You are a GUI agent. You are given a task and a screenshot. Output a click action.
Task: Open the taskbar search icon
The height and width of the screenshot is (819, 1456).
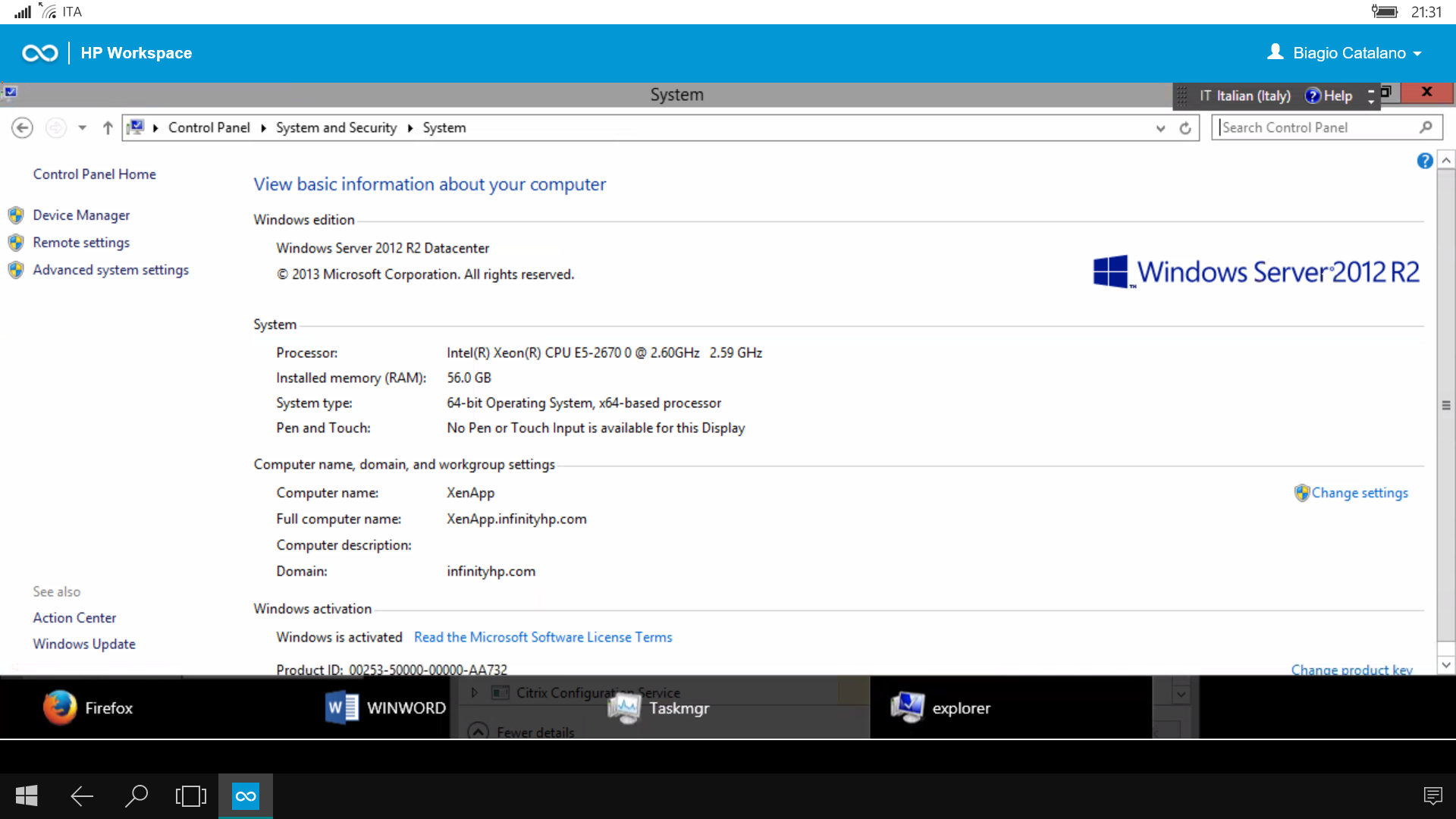point(136,795)
